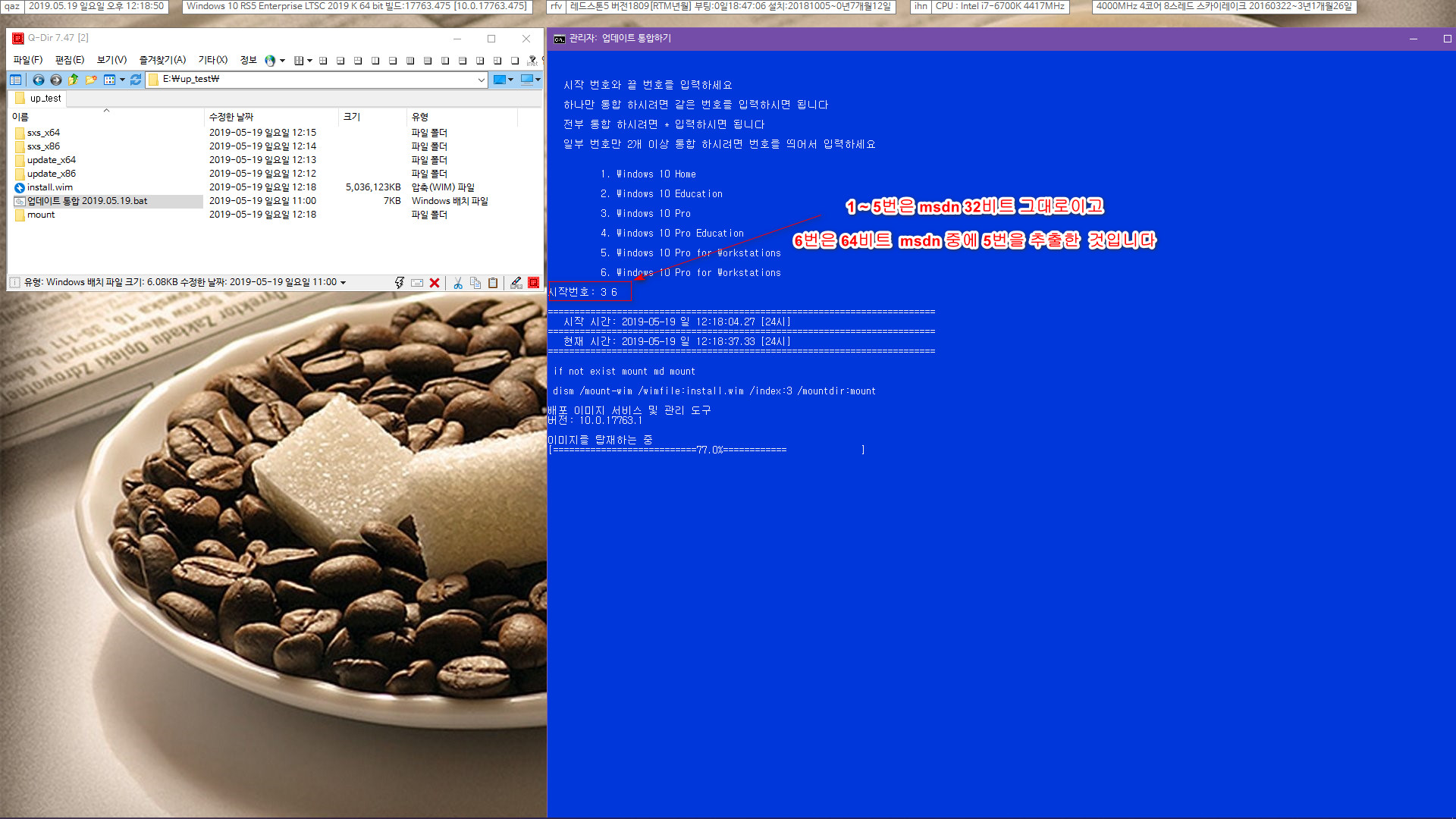Click the desktop computer icon
The image size is (1456, 819).
click(527, 80)
